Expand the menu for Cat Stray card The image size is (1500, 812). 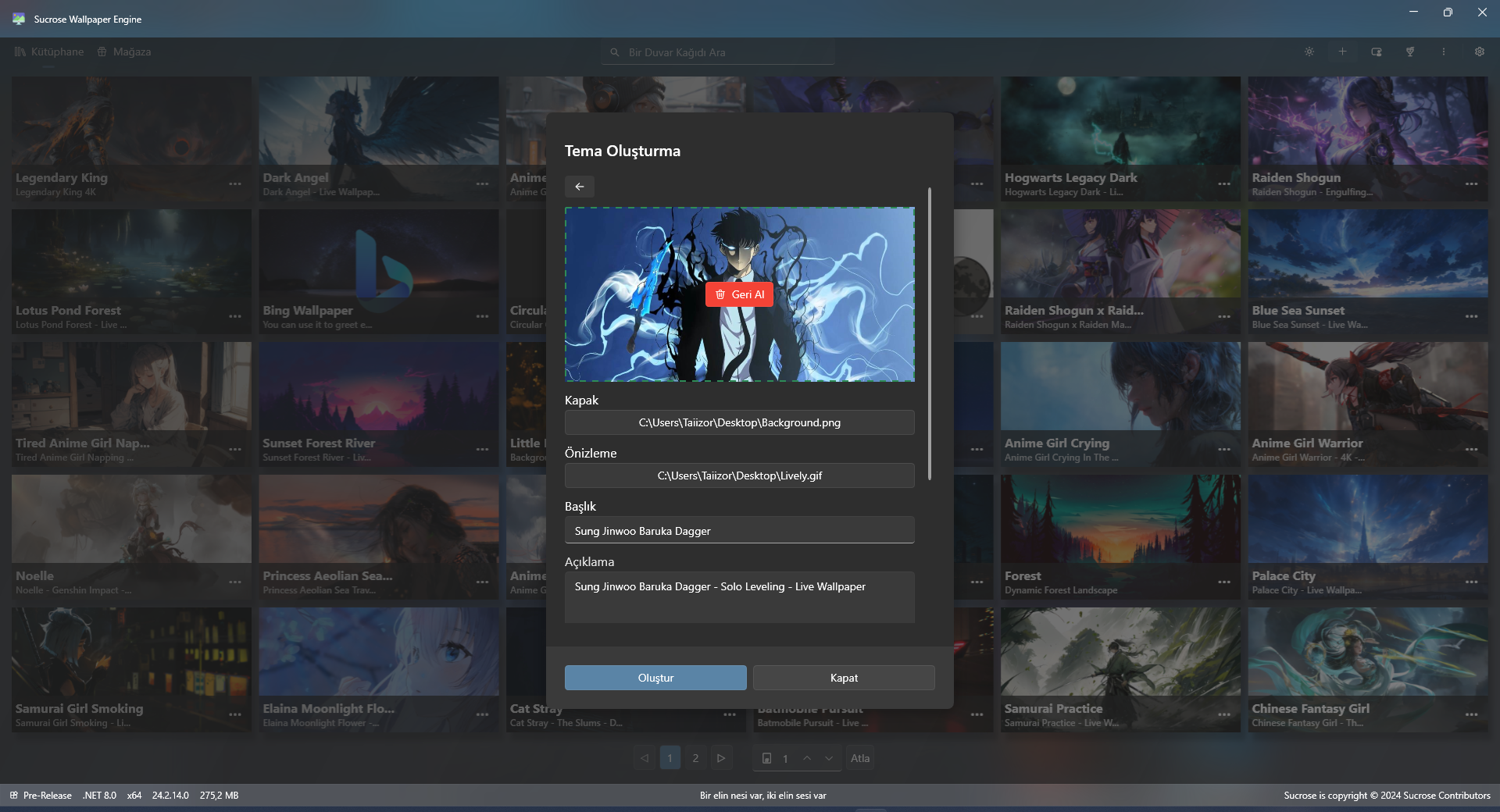pyautogui.click(x=730, y=715)
